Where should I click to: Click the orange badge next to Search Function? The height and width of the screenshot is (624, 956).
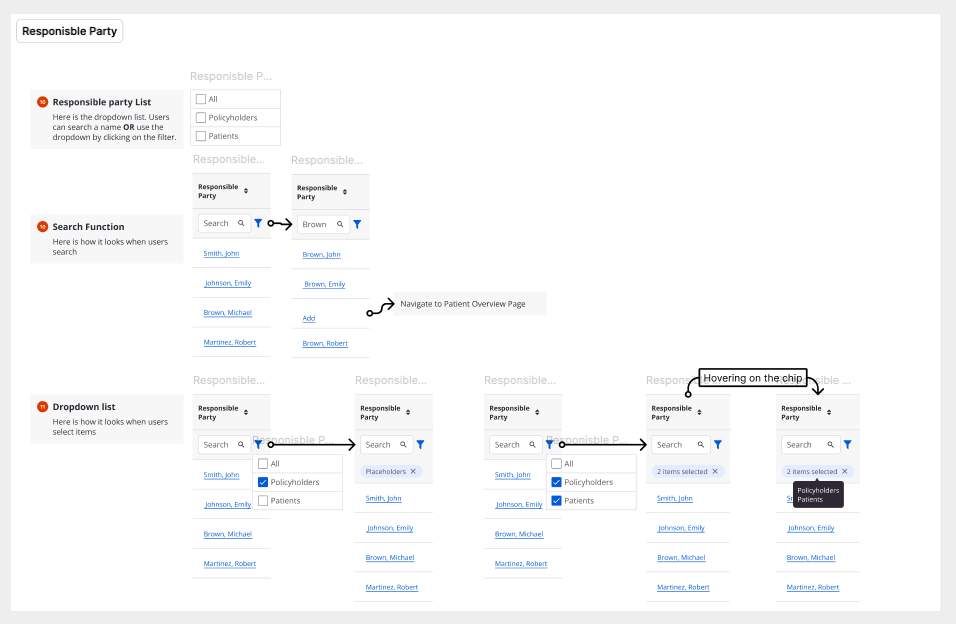tap(42, 227)
